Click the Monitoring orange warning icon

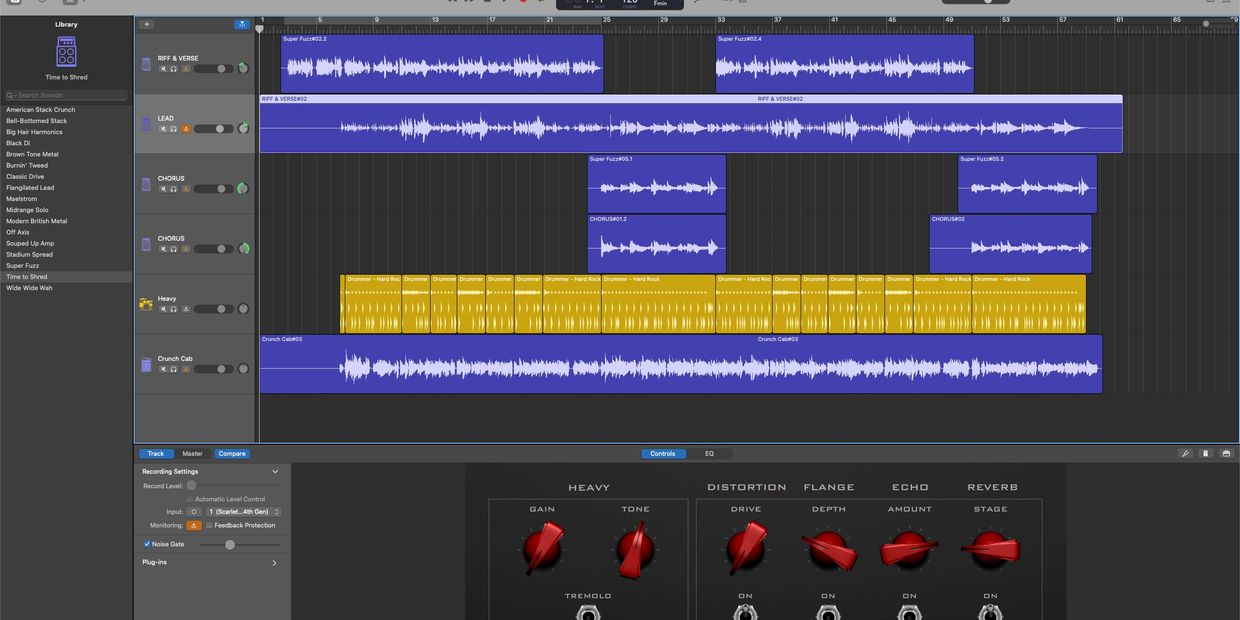tap(194, 525)
